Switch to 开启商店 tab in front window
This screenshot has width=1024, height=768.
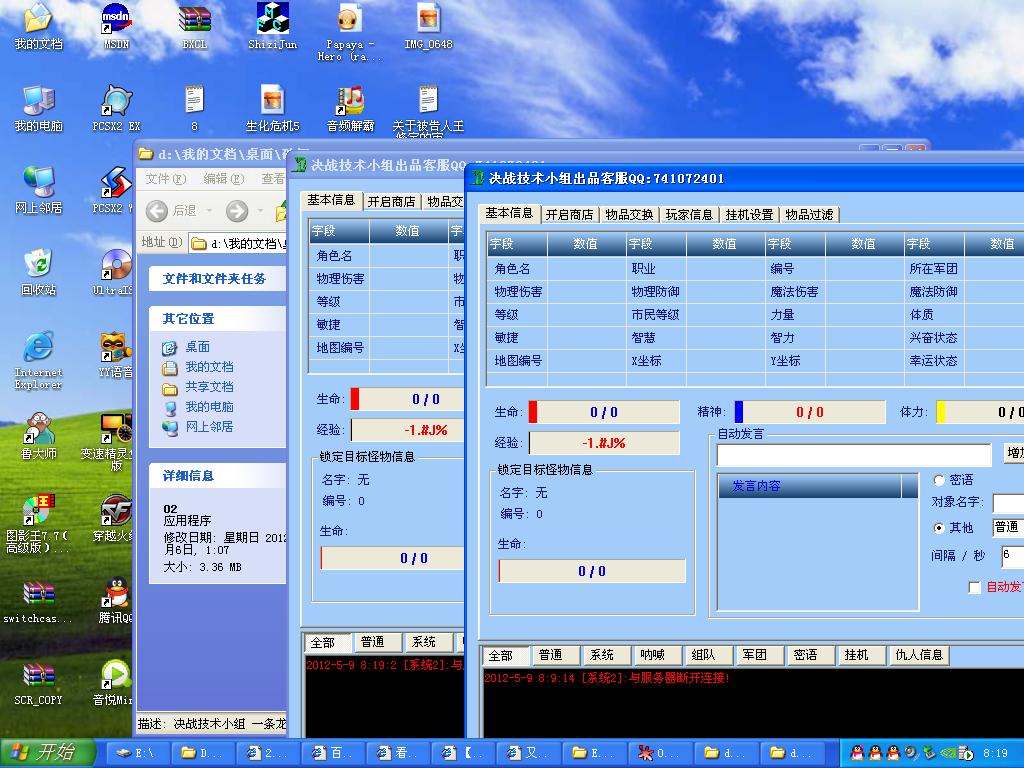(x=569, y=215)
